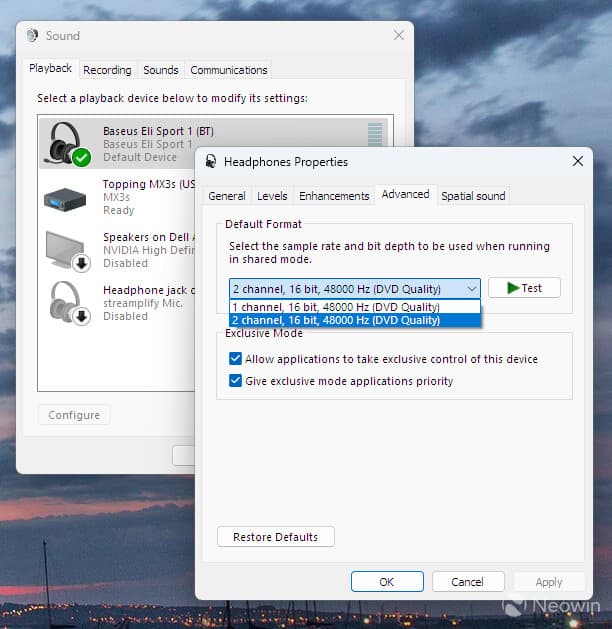Open the Levels tab
The width and height of the screenshot is (612, 629).
coord(272,196)
